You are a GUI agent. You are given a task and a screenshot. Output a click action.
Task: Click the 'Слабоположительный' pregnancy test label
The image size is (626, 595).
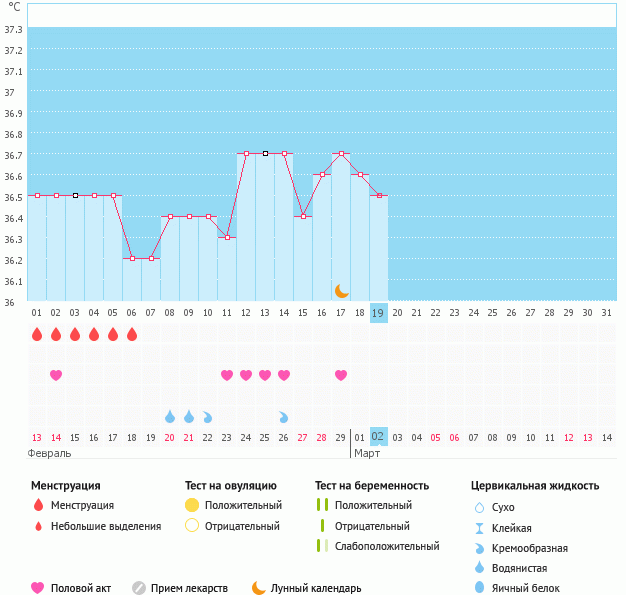tap(387, 546)
